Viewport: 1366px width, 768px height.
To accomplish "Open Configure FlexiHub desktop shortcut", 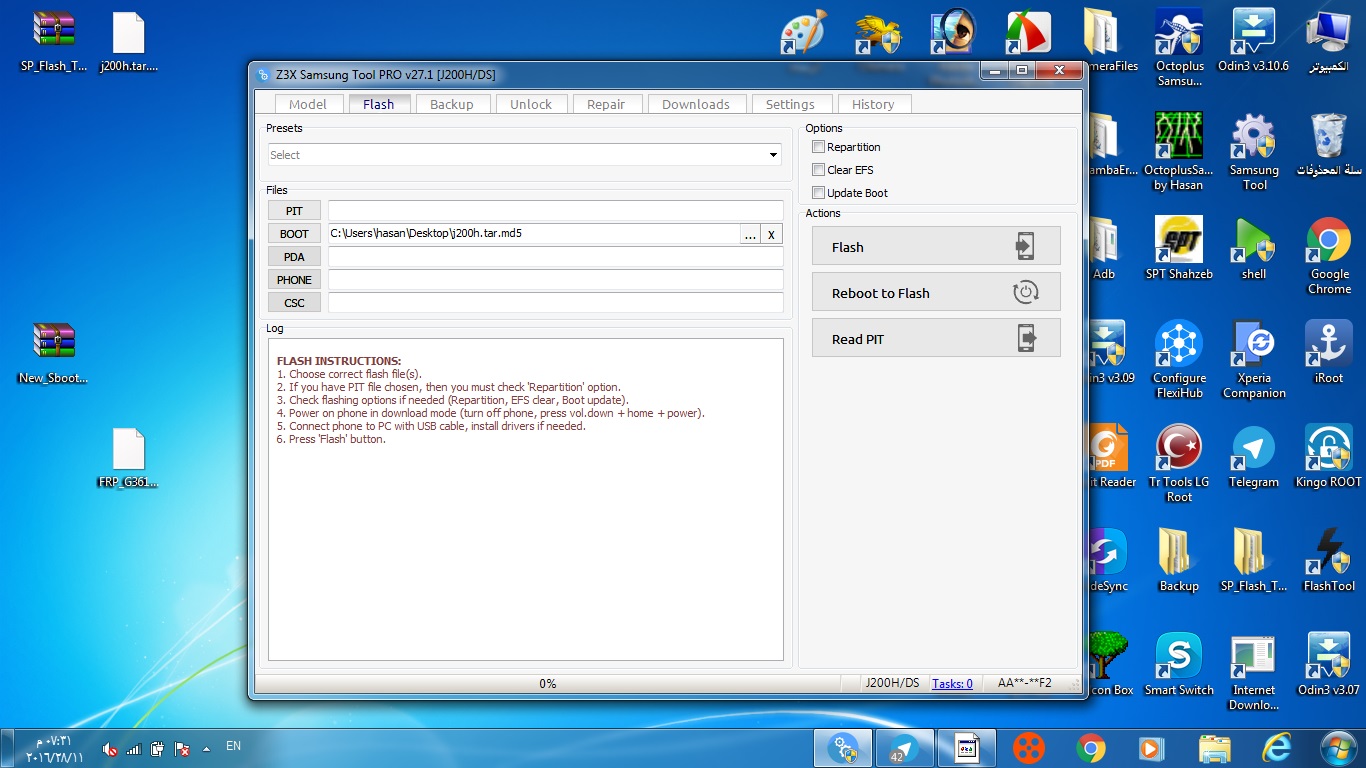I will (x=1179, y=360).
